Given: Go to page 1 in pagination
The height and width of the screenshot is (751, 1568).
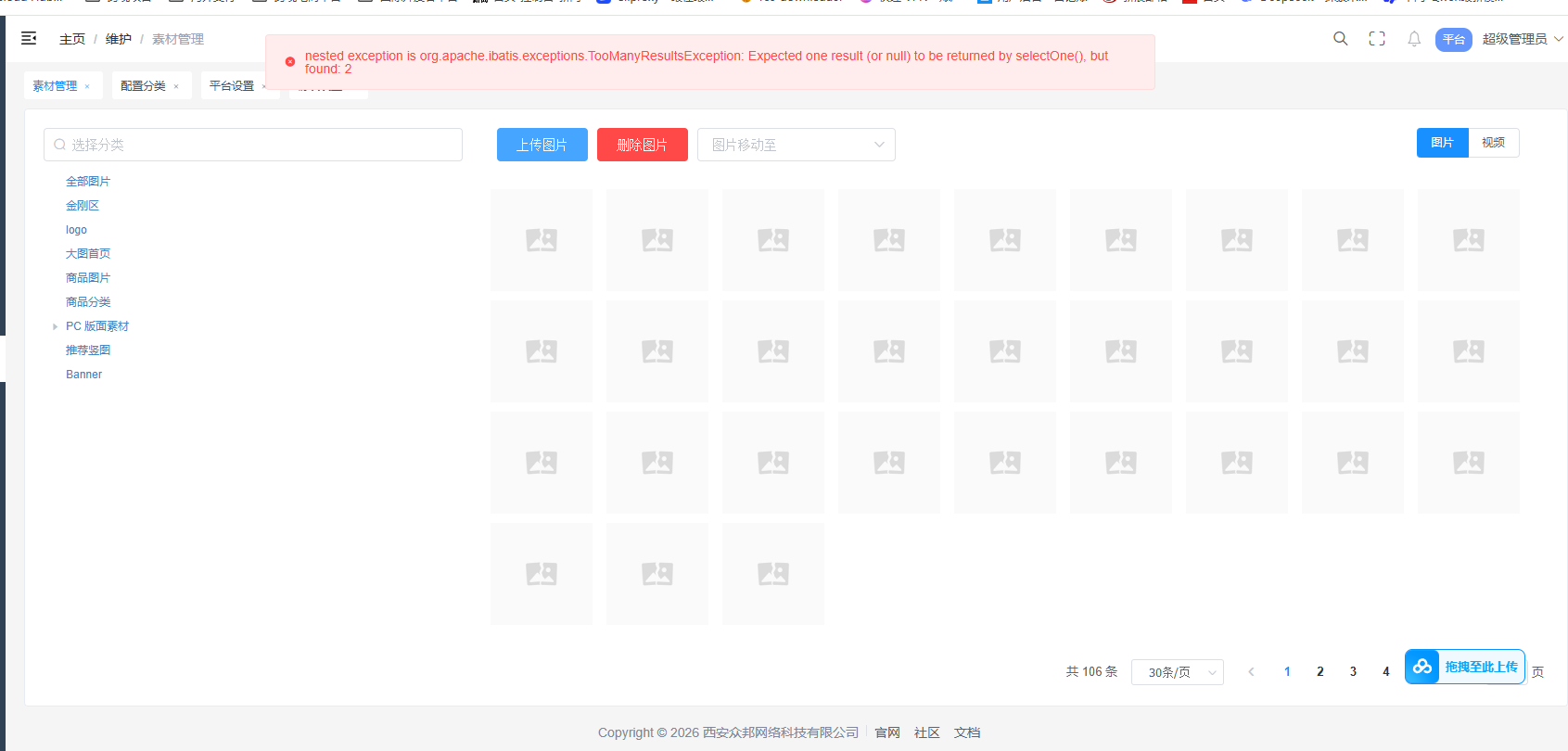Looking at the screenshot, I should tap(1287, 672).
